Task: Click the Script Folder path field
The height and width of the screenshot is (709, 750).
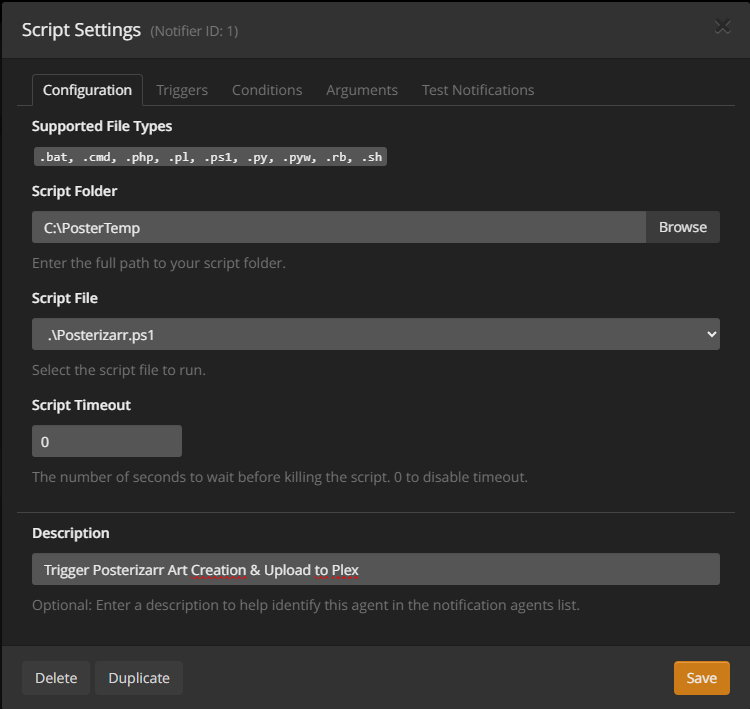Action: 338,227
